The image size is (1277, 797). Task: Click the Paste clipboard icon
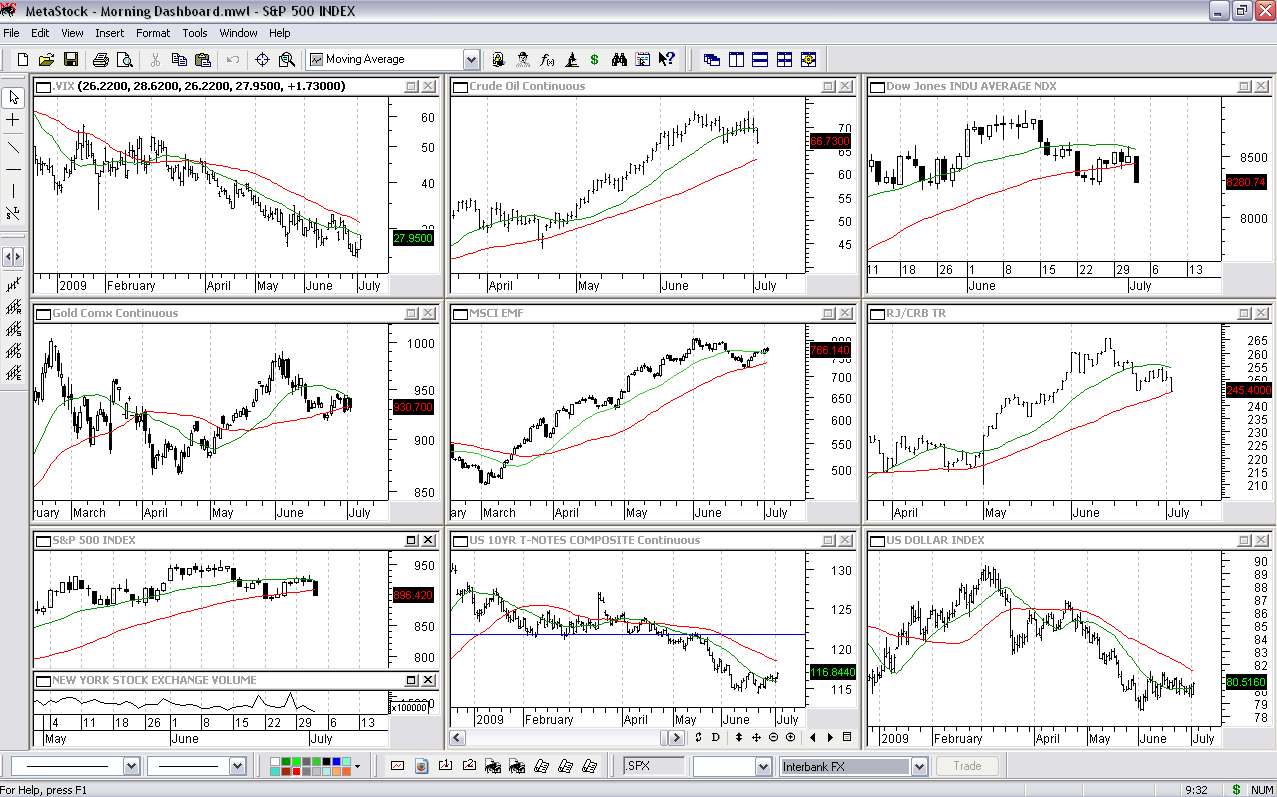(x=203, y=59)
